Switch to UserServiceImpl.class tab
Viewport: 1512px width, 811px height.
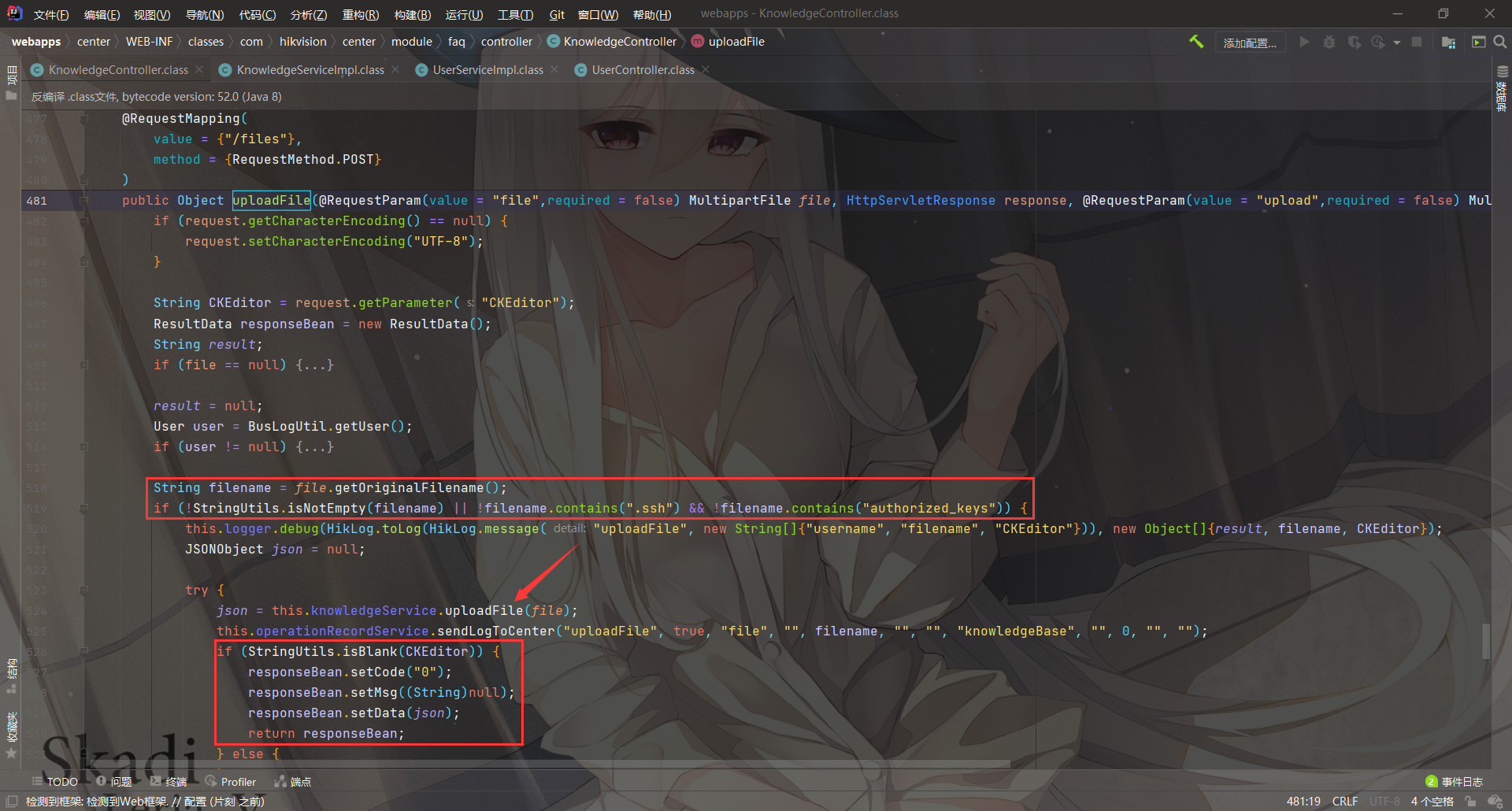coord(487,70)
